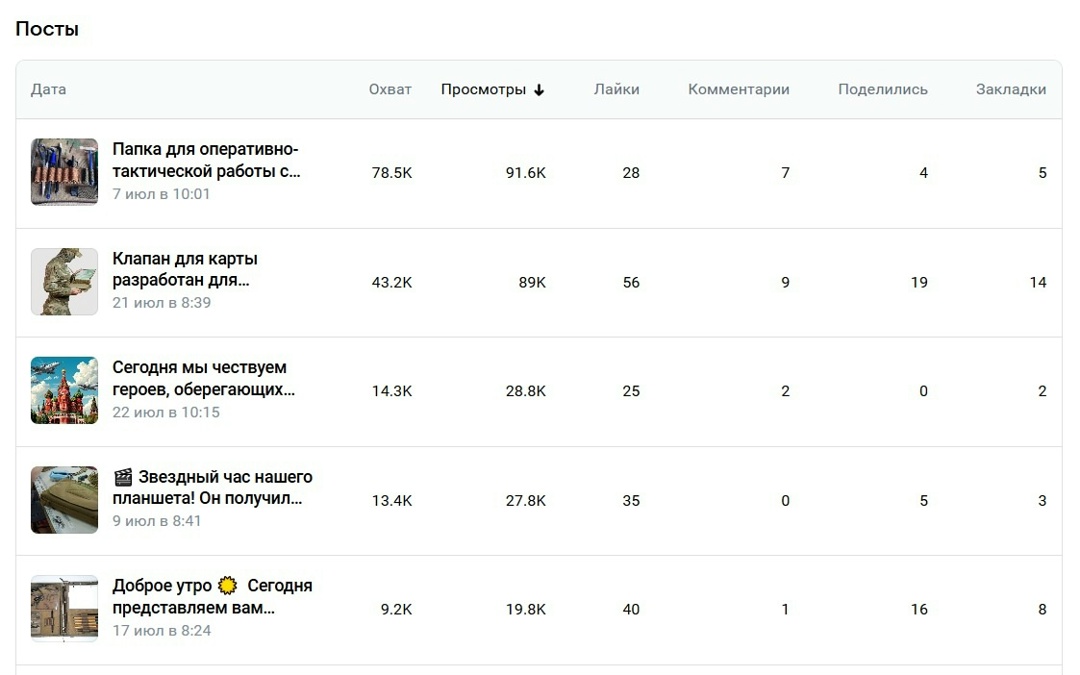
Task: Click the sort arrow next to Просмотры
Action: 539,90
